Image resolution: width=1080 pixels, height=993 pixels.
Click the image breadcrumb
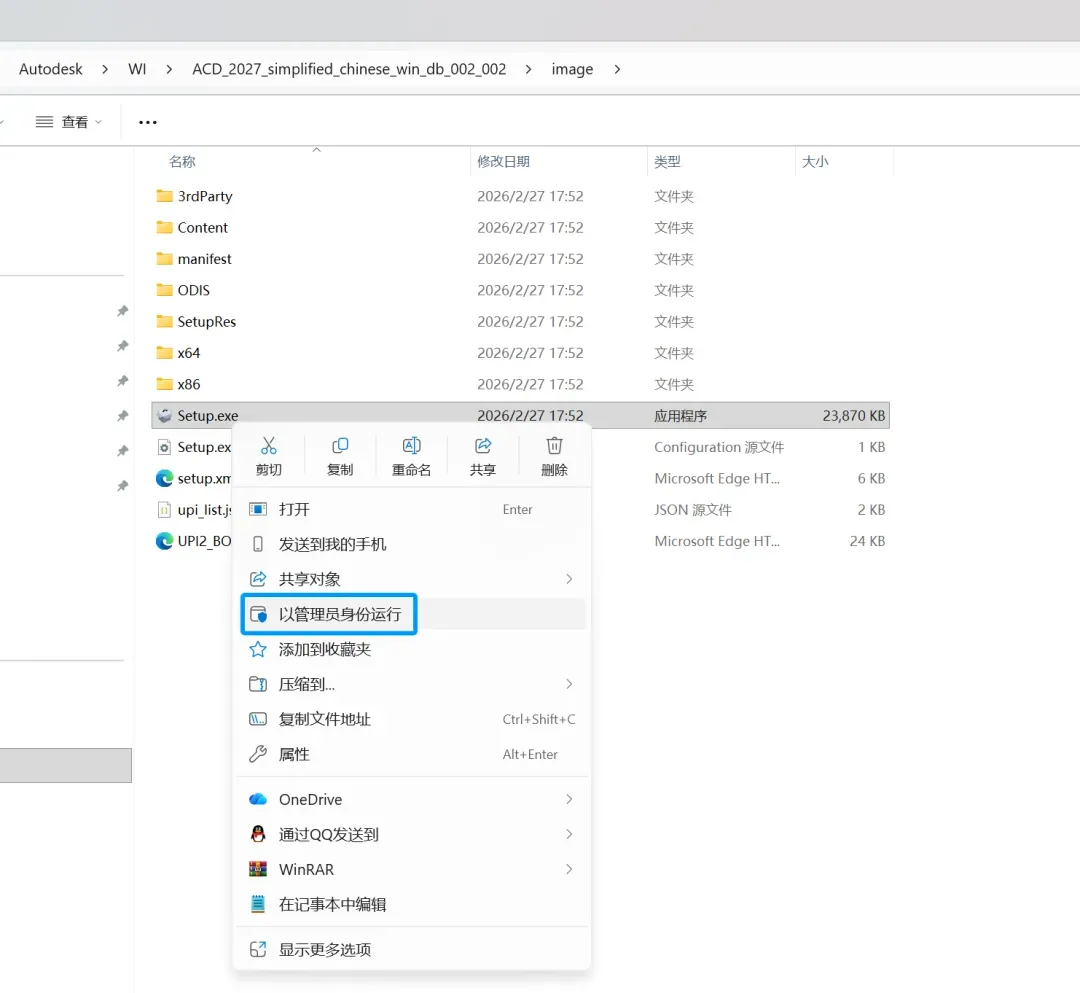572,69
